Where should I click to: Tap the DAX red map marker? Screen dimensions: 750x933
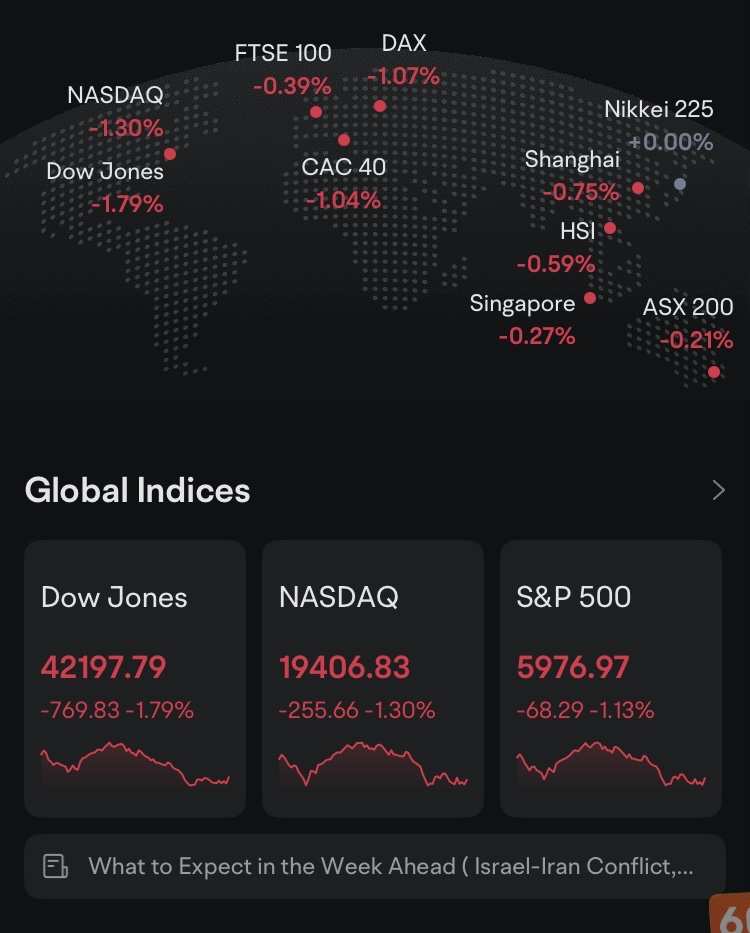tap(380, 106)
